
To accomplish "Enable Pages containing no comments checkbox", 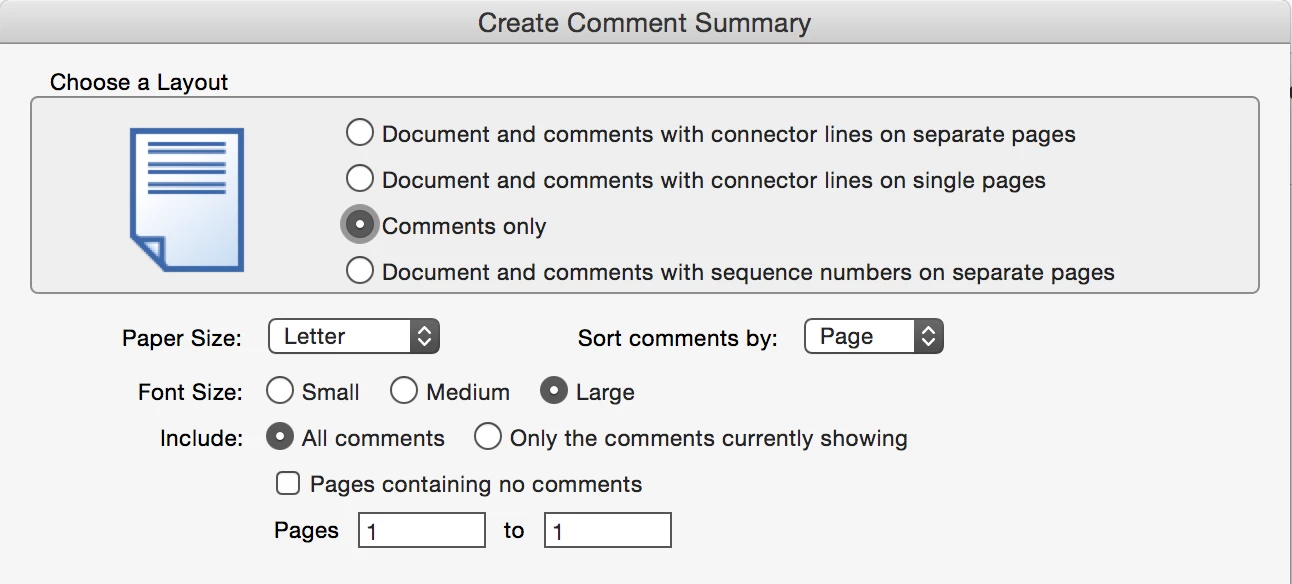I will point(288,484).
